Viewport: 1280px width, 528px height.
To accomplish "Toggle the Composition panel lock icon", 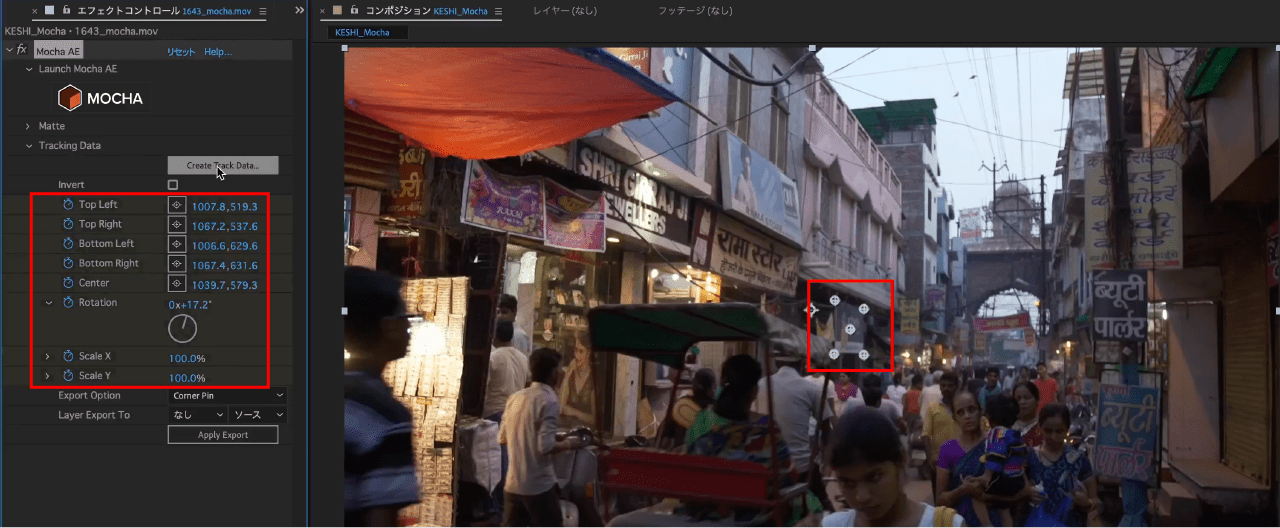I will click(x=354, y=10).
